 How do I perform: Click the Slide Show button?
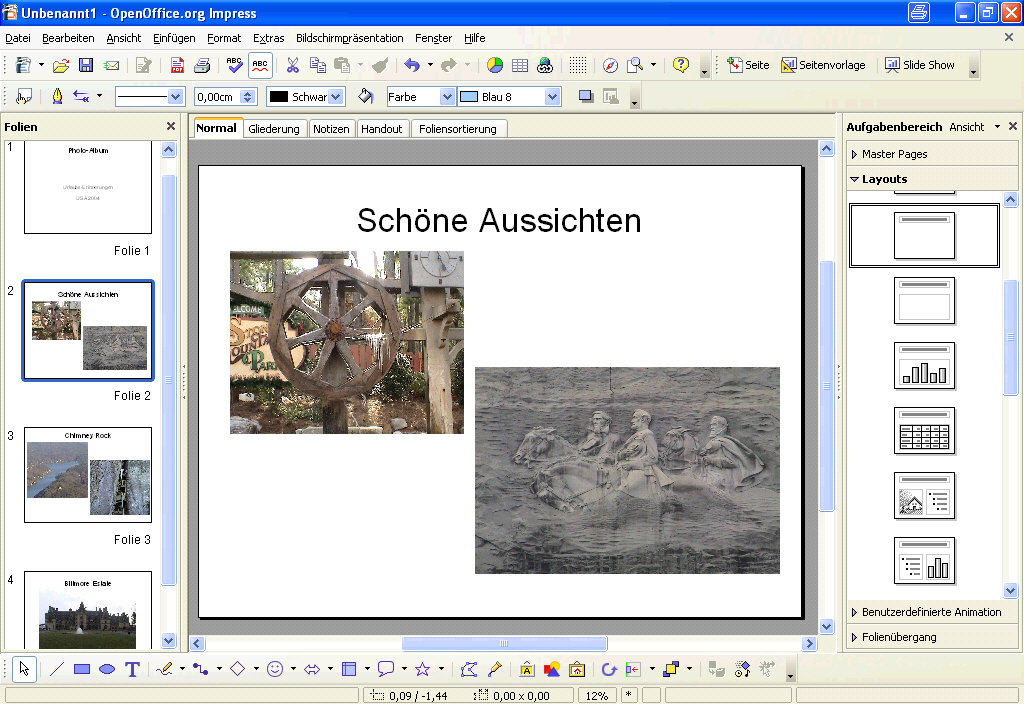920,65
